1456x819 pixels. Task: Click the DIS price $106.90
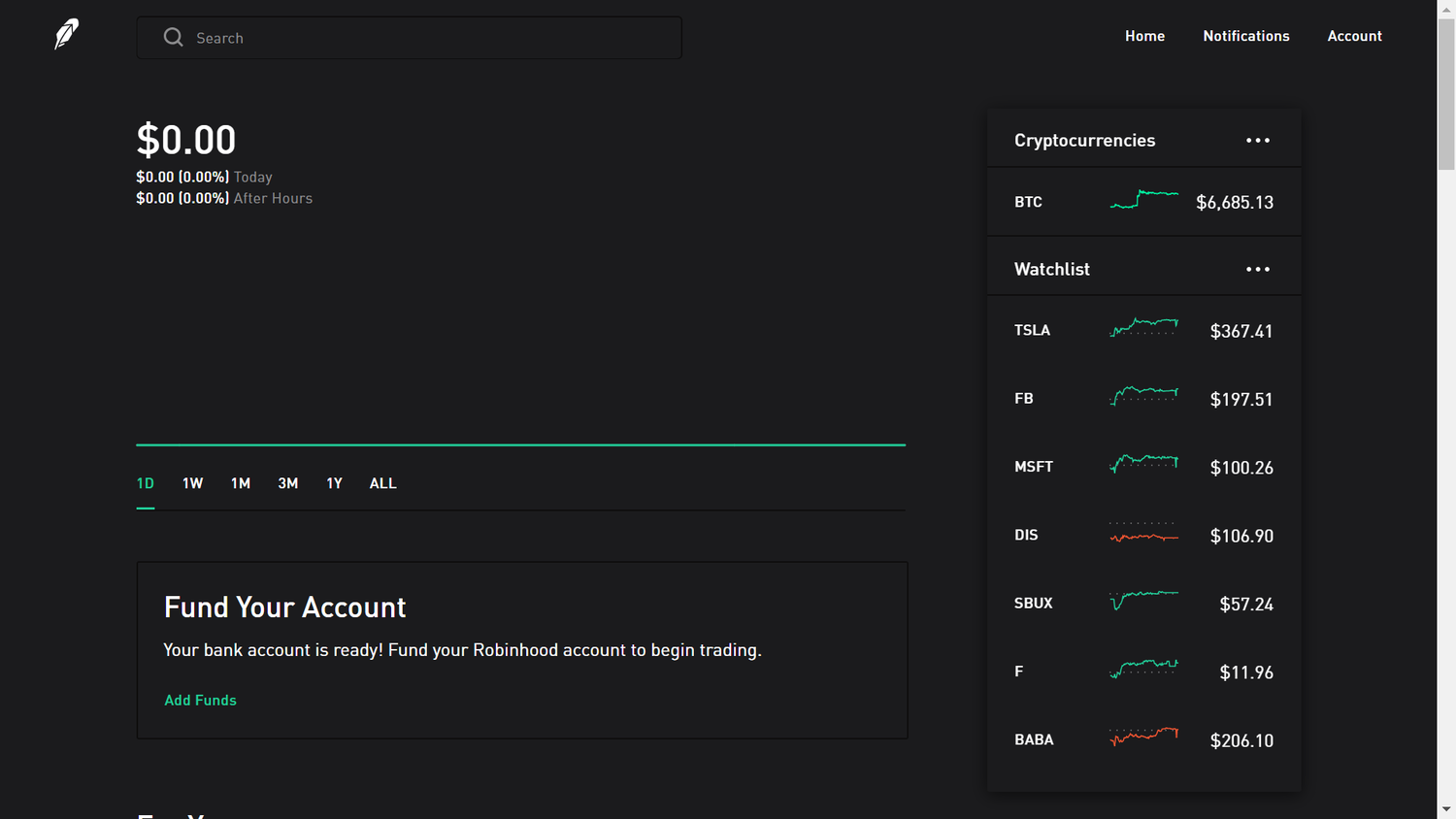1241,537
